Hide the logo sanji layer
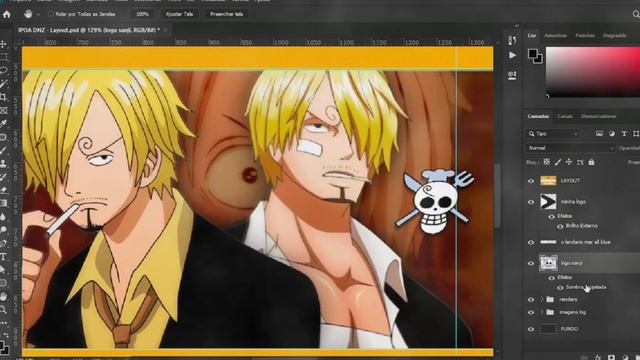 point(531,263)
